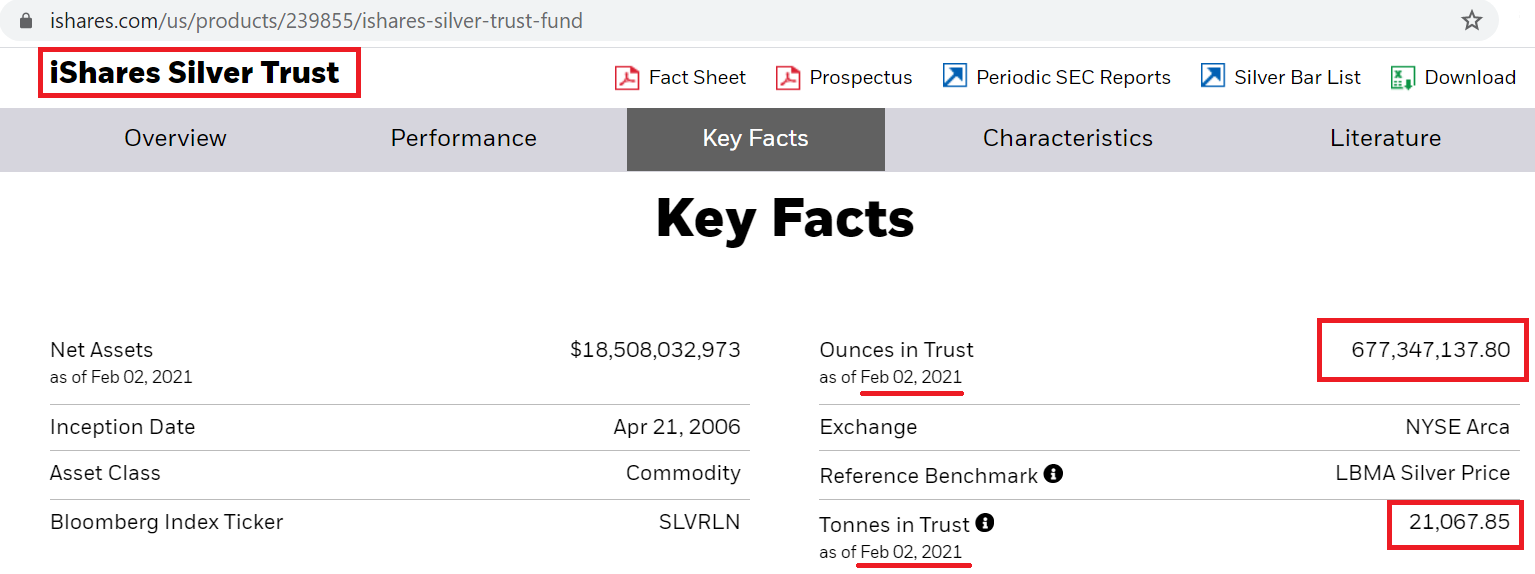1535x574 pixels.
Task: Select the Key Facts tab
Action: click(756, 139)
